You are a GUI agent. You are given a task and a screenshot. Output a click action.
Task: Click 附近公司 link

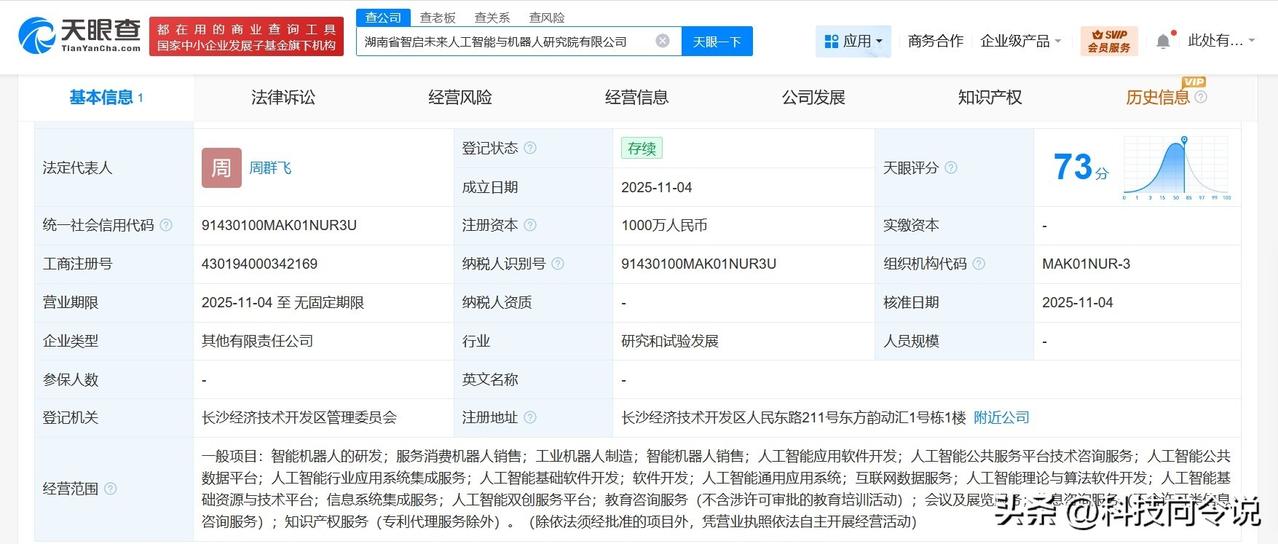click(1001, 417)
